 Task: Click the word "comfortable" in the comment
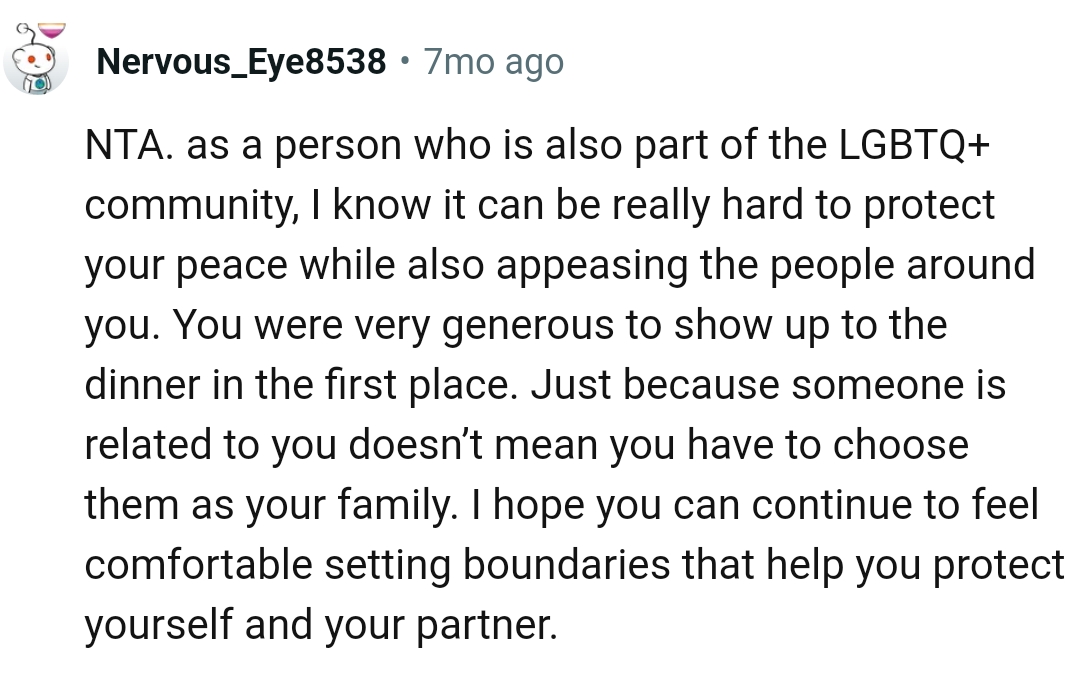pyautogui.click(x=198, y=565)
